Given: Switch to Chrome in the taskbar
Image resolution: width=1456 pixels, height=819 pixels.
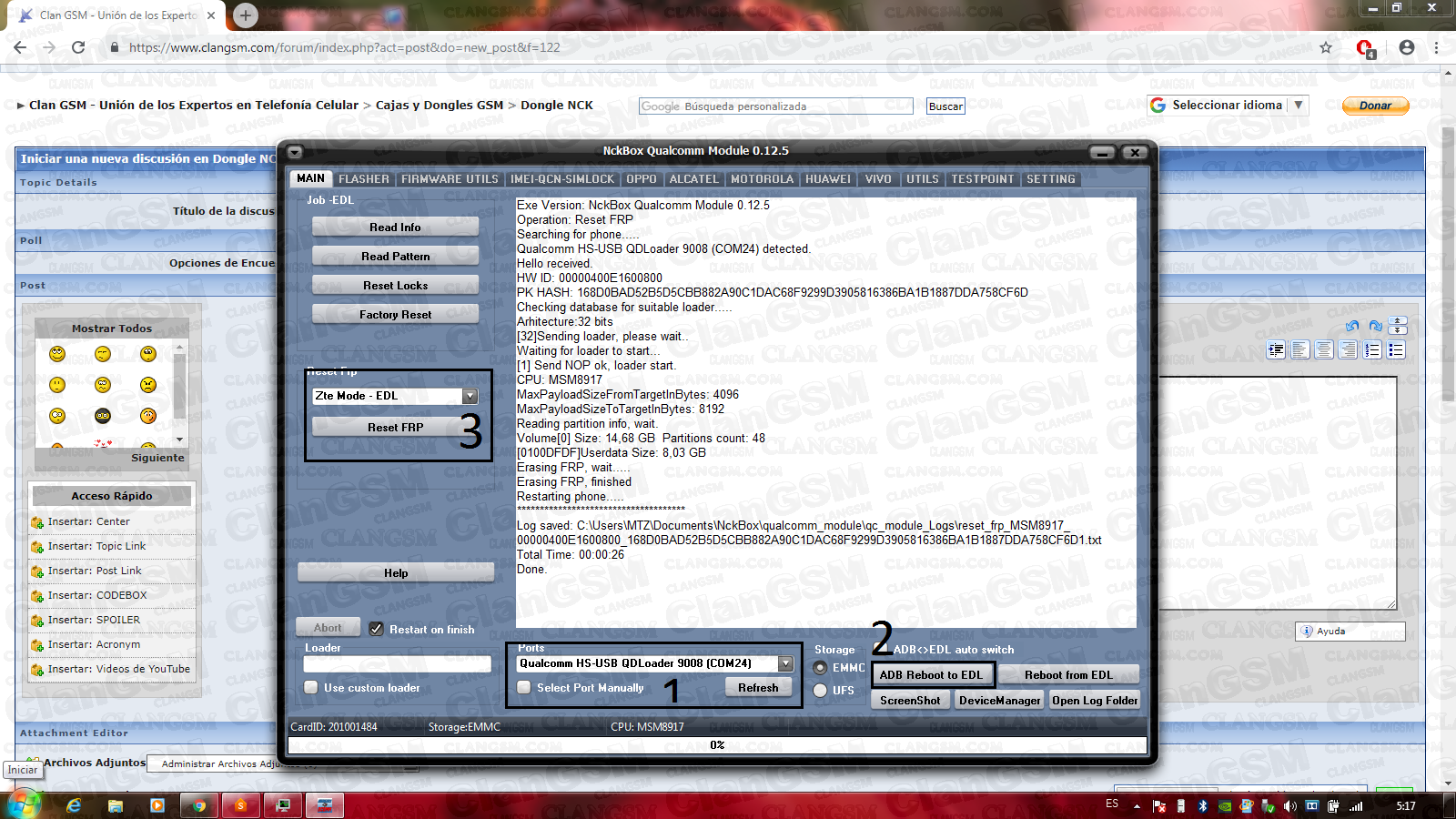Looking at the screenshot, I should [x=199, y=805].
